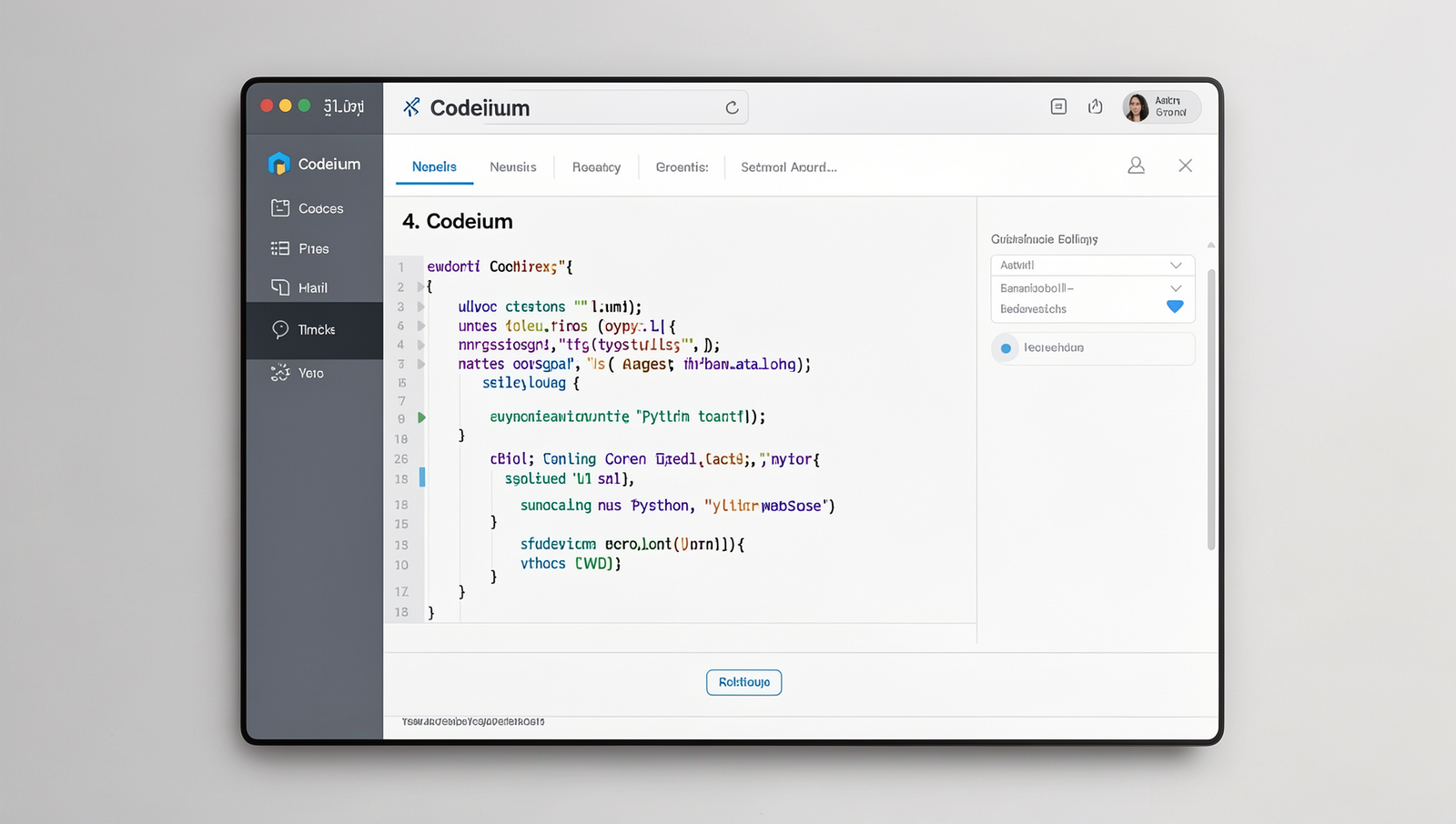
Task: Click the 'vthocs CWD)}' code line
Action: 571,564
